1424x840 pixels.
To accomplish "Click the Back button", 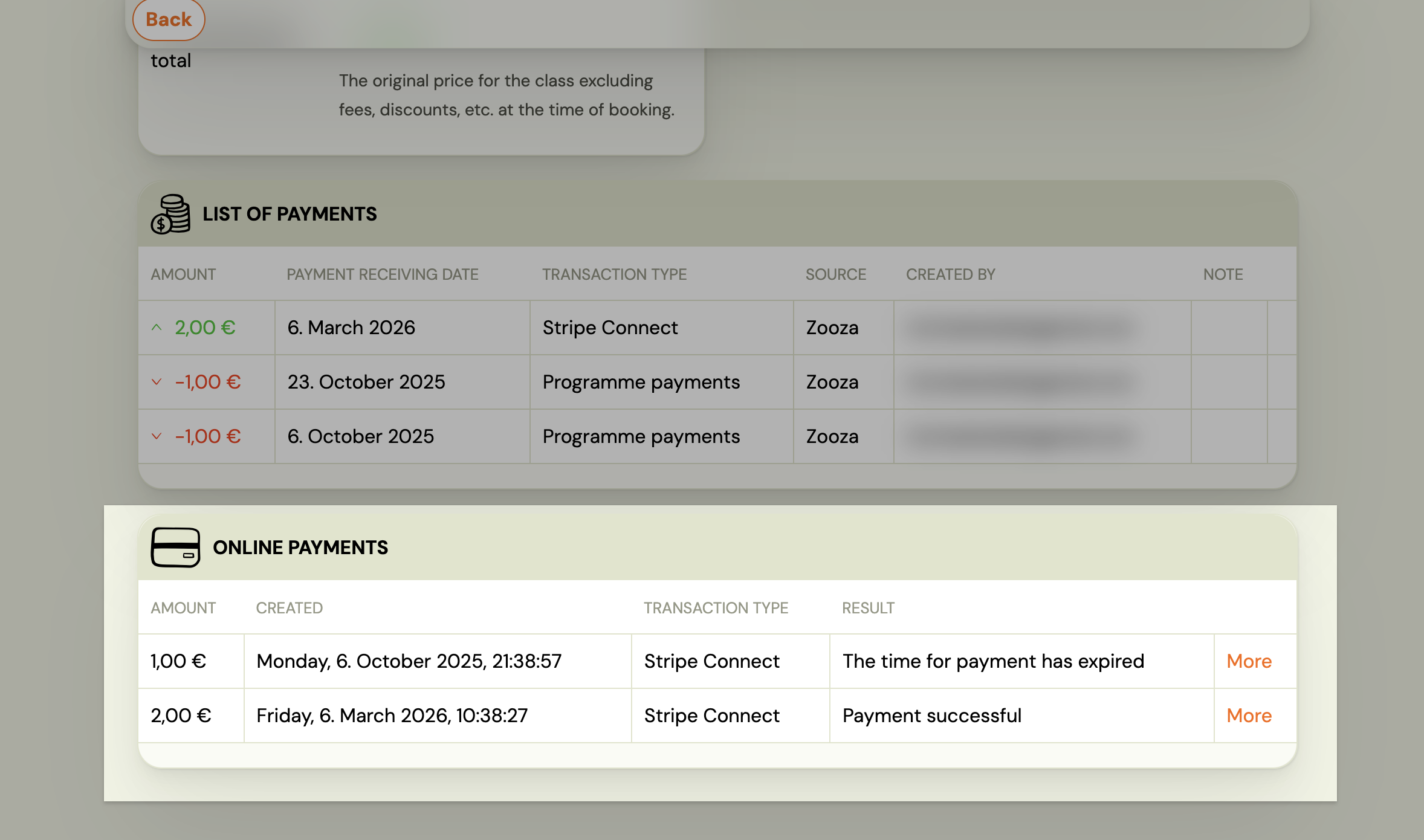I will point(168,19).
